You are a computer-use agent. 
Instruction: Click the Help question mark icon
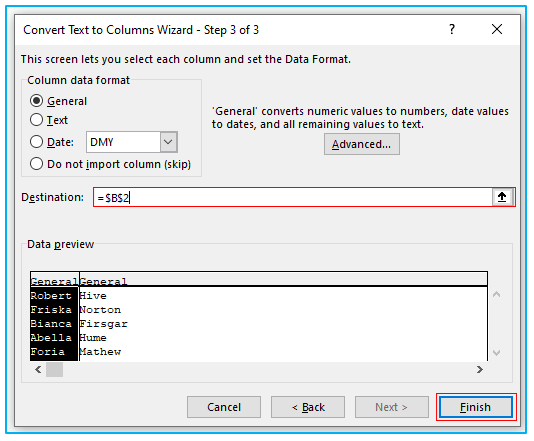click(452, 29)
